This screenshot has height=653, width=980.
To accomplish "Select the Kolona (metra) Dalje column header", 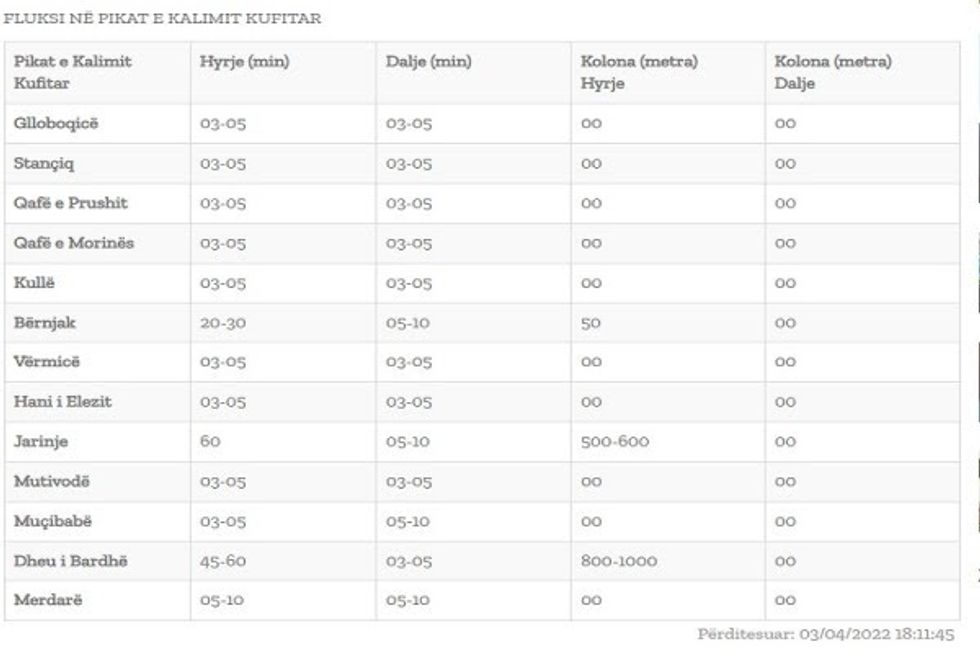I will pos(832,72).
